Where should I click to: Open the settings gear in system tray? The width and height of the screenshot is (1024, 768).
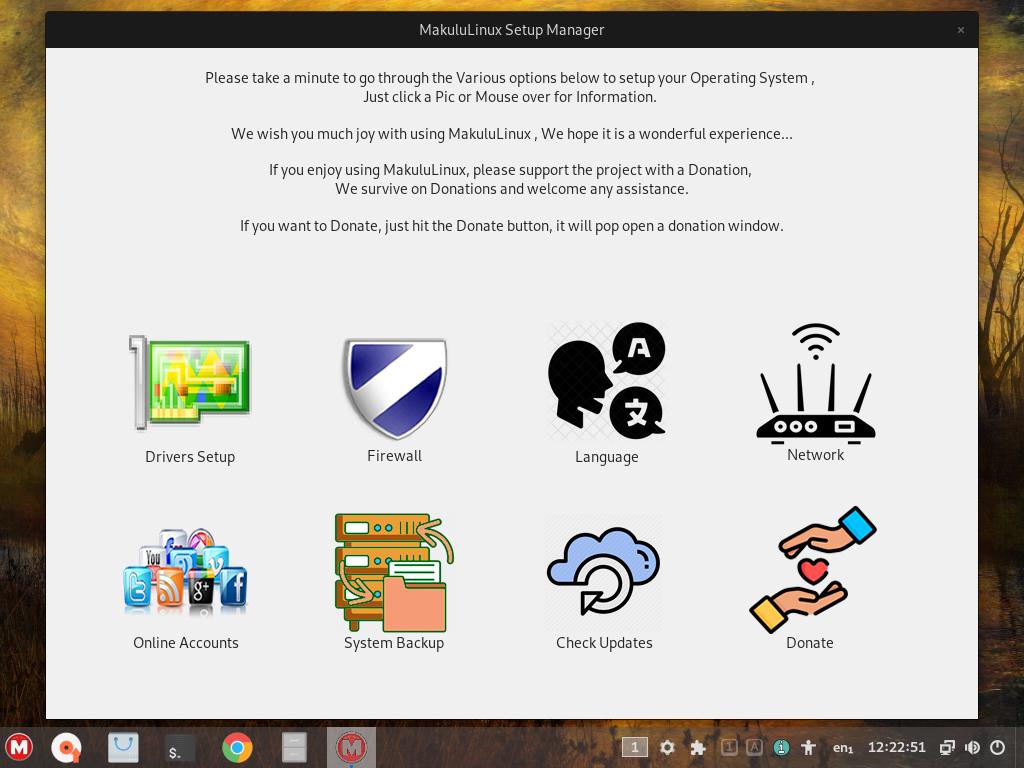coord(667,747)
